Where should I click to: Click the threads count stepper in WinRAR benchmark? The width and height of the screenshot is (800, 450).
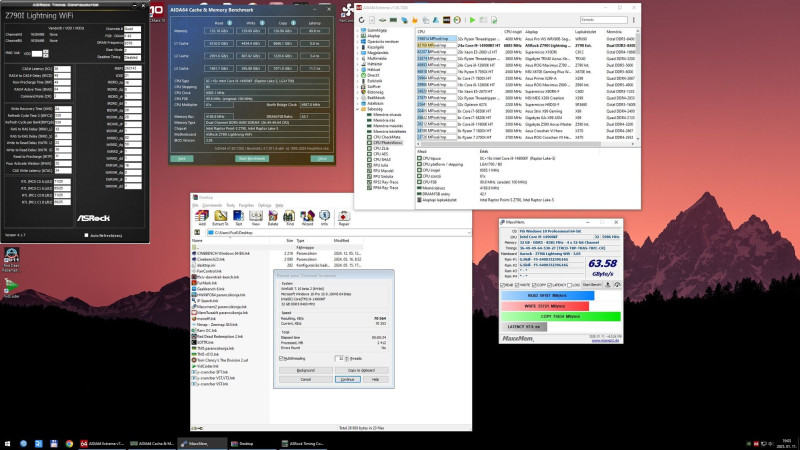coord(347,359)
